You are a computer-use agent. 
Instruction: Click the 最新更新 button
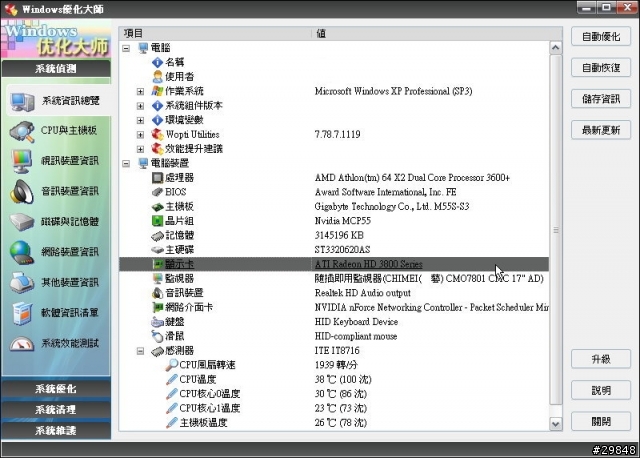[601, 130]
